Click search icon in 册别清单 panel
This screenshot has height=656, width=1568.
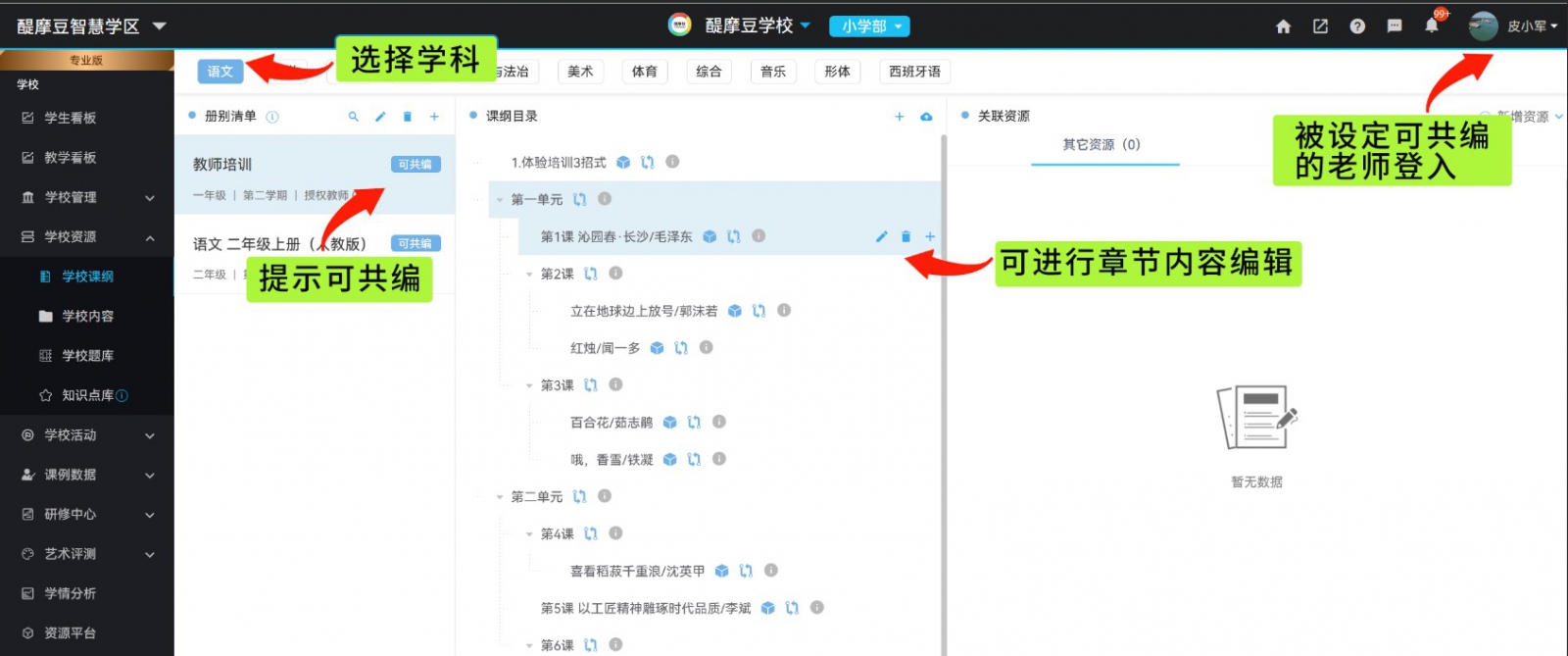pyautogui.click(x=353, y=117)
